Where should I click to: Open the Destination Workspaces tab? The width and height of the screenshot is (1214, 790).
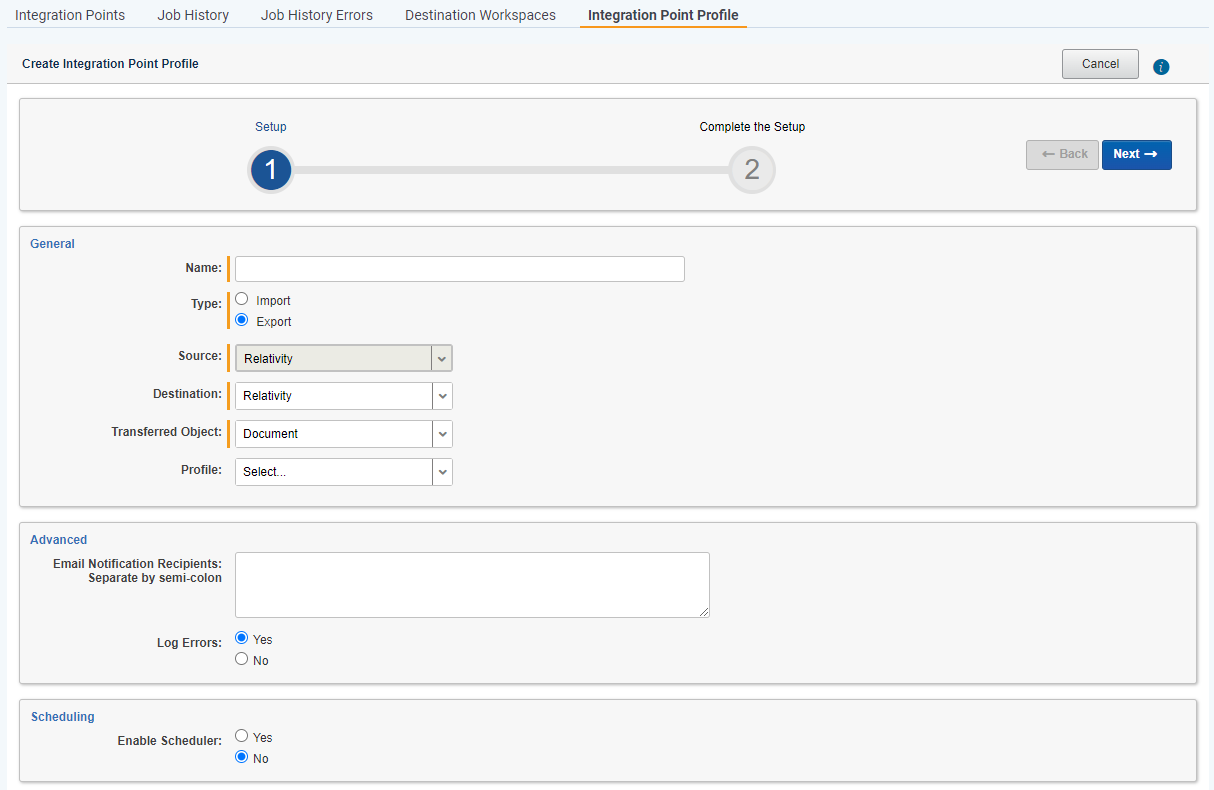[480, 15]
